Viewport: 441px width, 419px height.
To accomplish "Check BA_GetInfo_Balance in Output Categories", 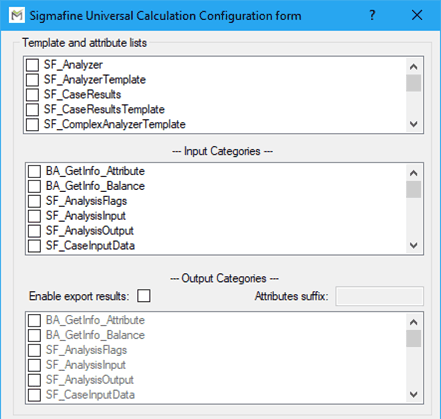I will 34,335.
